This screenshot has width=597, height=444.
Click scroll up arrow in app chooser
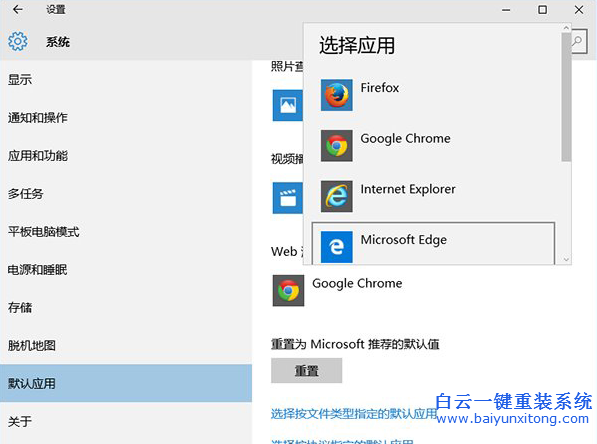click(566, 28)
